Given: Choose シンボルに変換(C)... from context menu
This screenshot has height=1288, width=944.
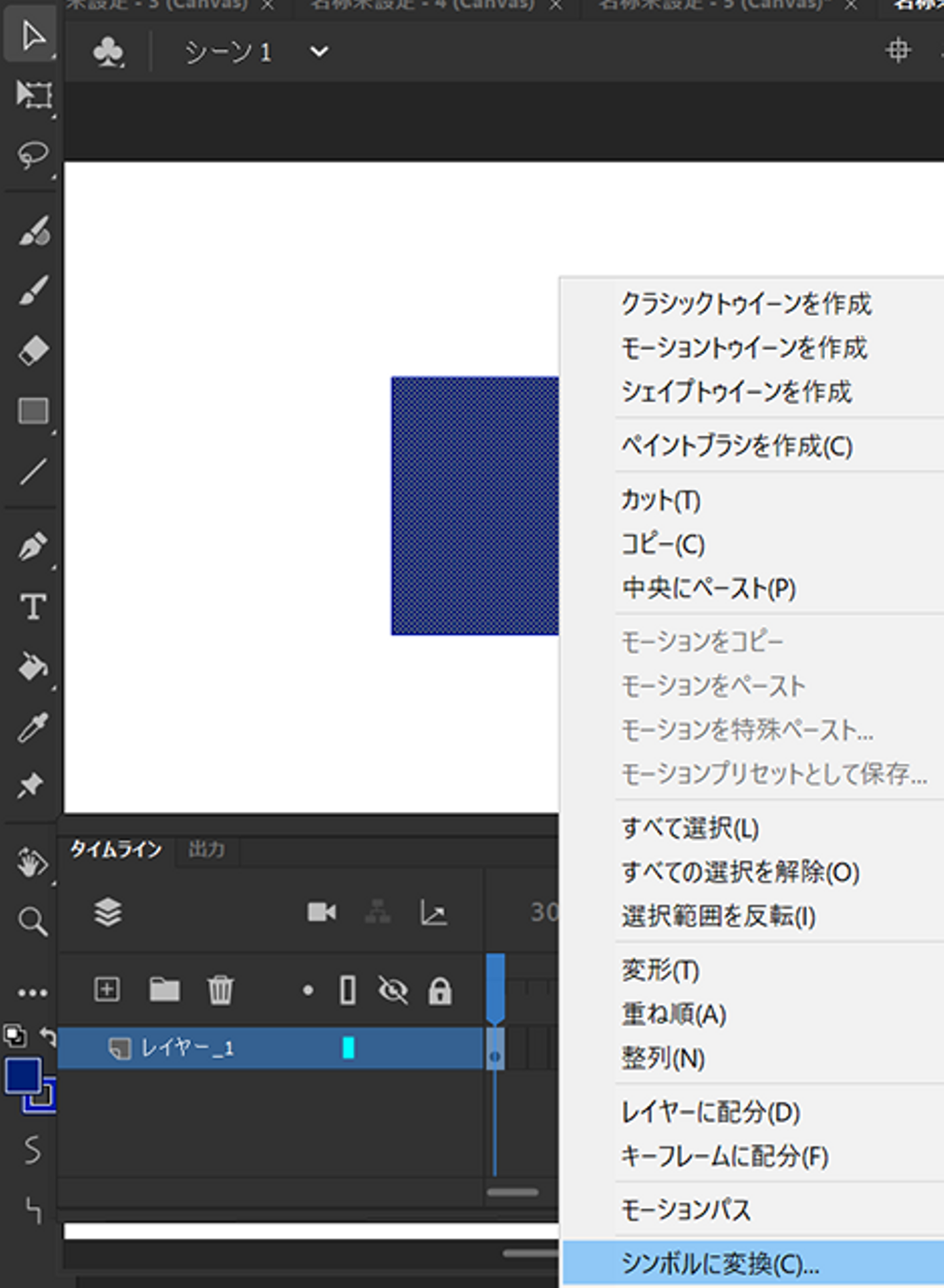Looking at the screenshot, I should pyautogui.click(x=720, y=1264).
